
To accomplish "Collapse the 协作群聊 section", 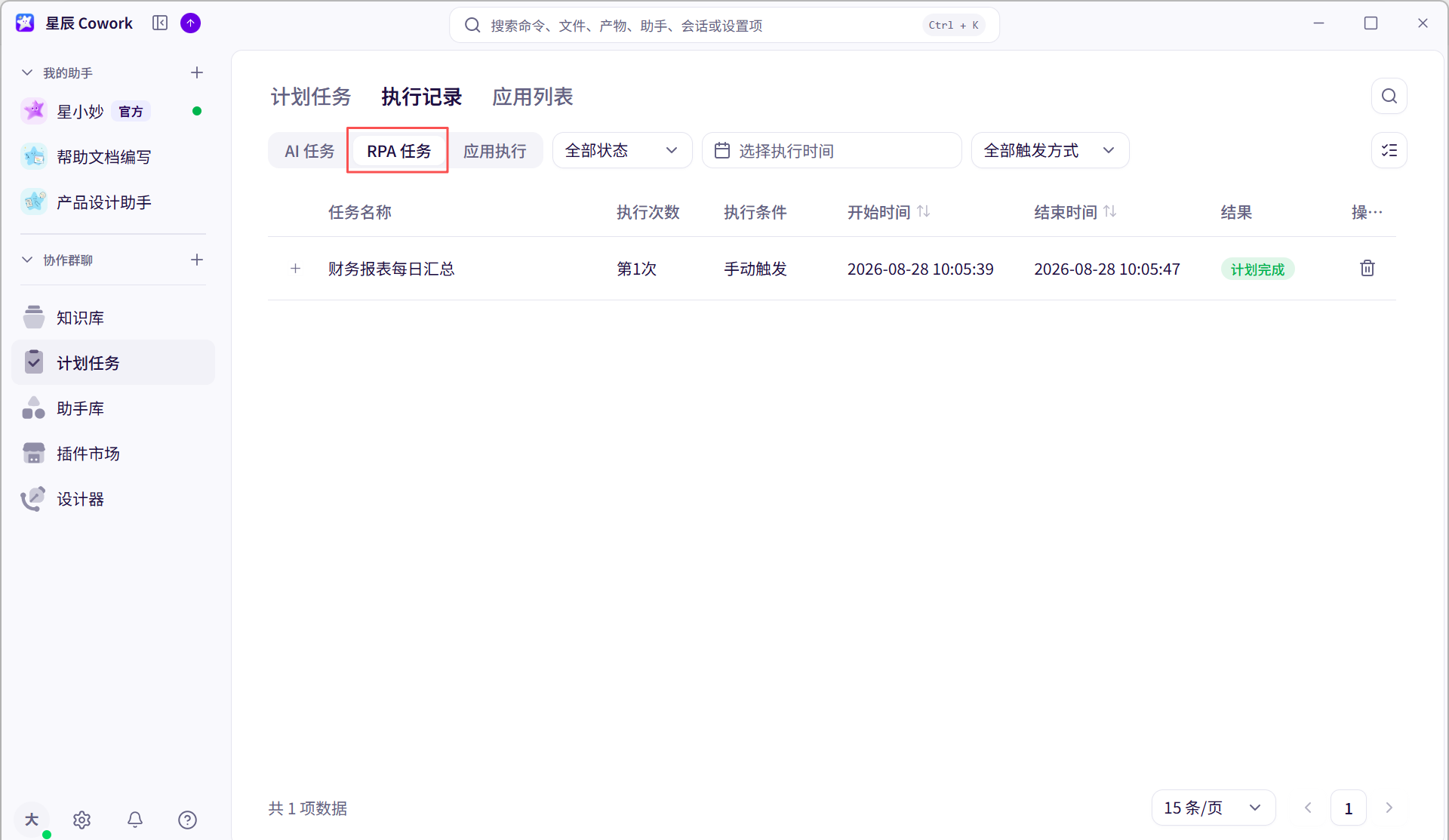I will [x=27, y=260].
